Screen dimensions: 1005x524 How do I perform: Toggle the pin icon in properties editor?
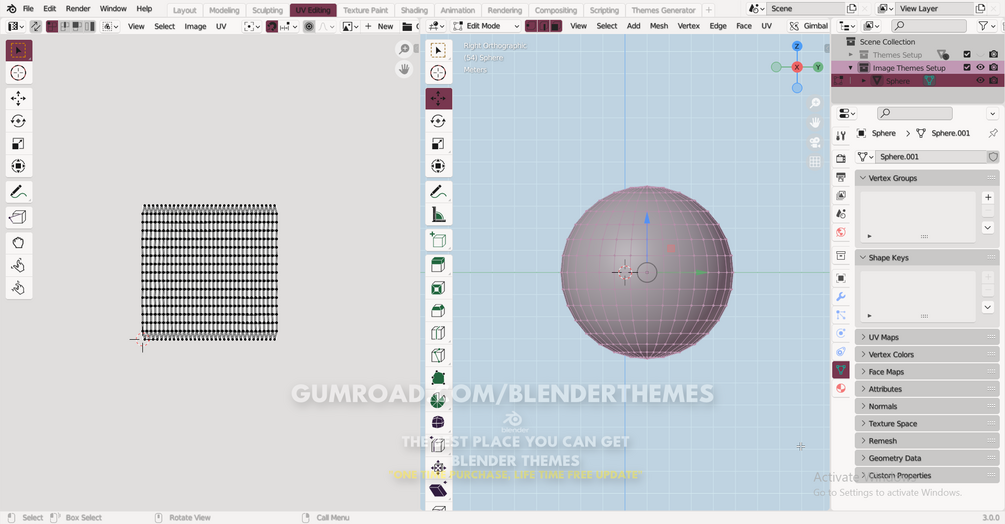point(993,133)
